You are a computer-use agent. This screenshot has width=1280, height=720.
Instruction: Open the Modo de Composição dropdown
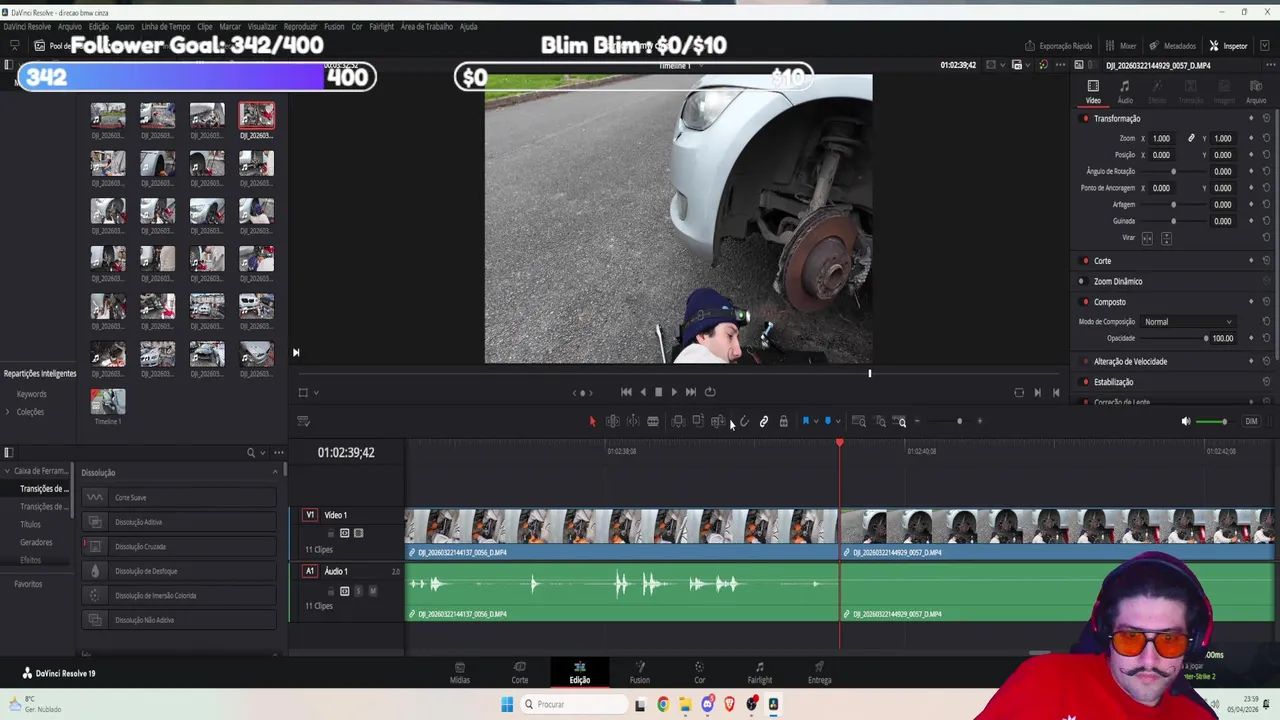tap(1188, 322)
